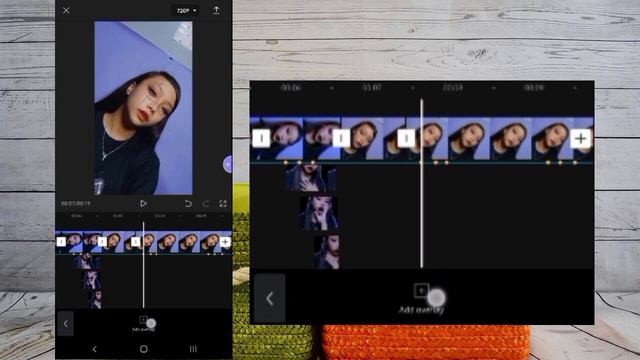Viewport: 640px width, 360px height.
Task: Open Android recent apps button
Action: (x=193, y=349)
